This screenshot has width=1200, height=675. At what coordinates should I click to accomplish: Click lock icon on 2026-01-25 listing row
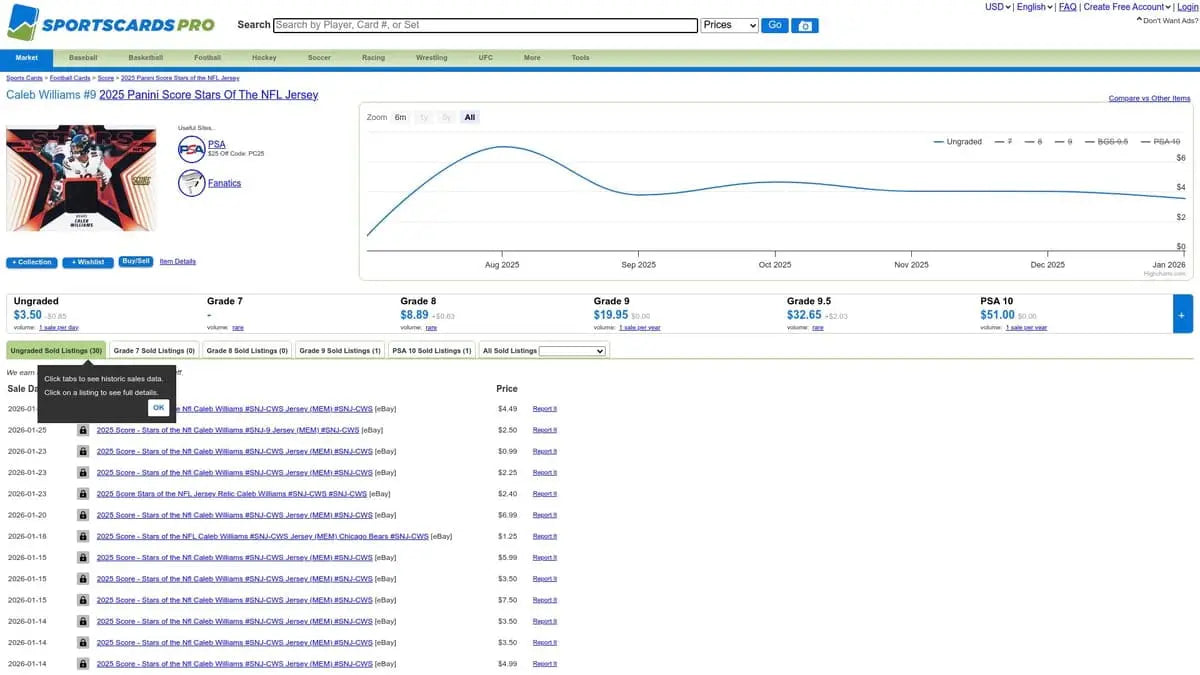pos(83,430)
